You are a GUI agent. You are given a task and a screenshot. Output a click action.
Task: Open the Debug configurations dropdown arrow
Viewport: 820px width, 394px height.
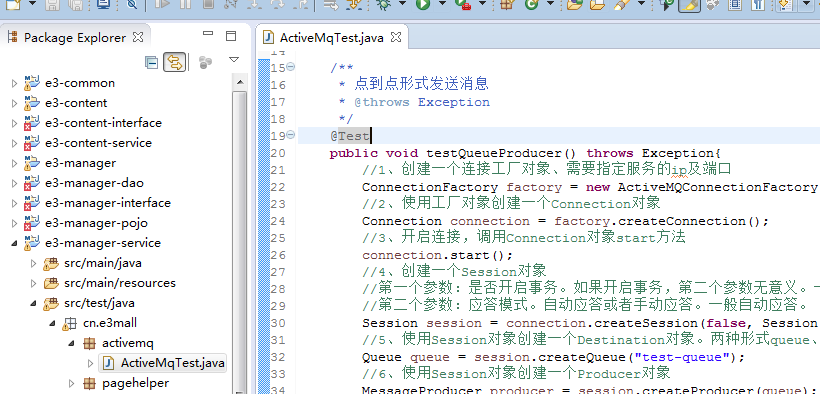[x=402, y=4]
